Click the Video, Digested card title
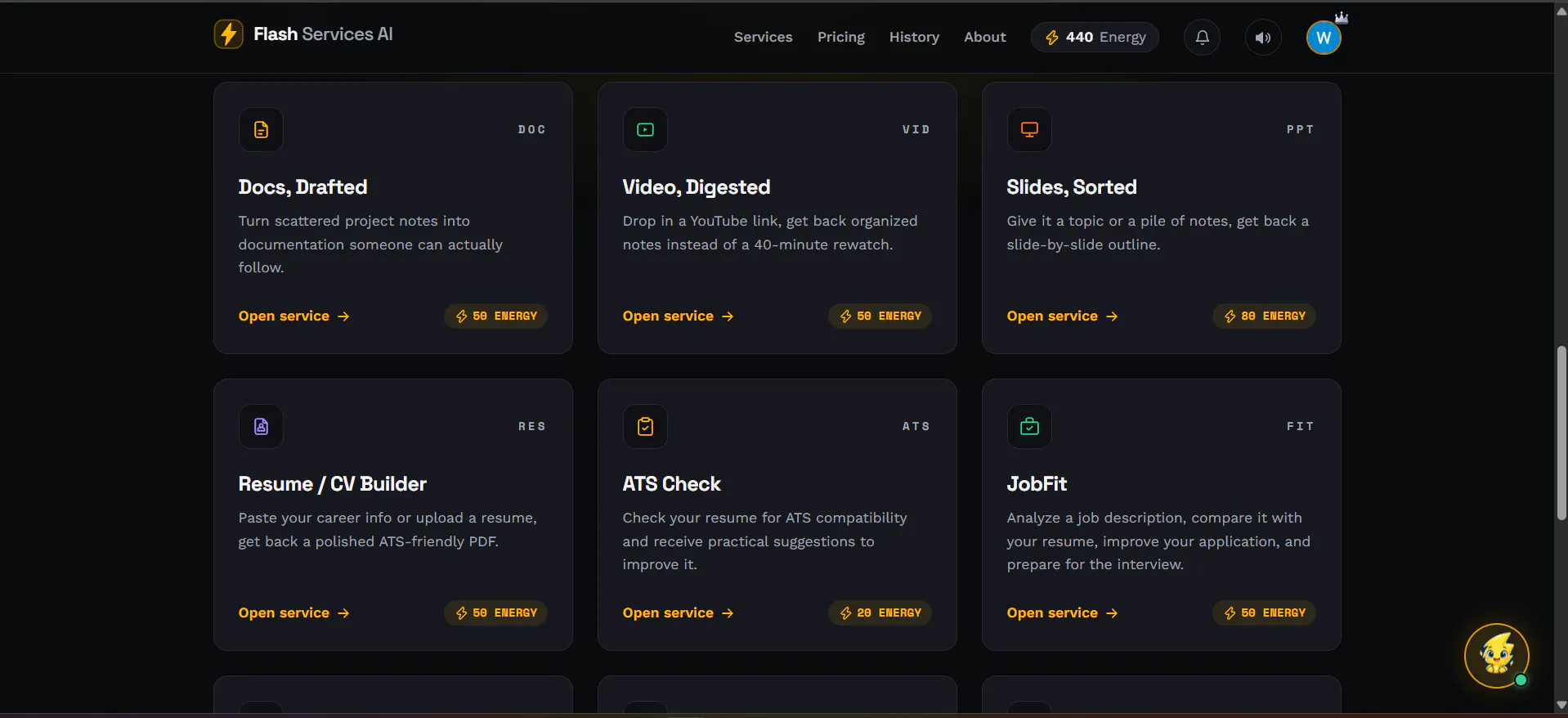The height and width of the screenshot is (718, 1568). (x=697, y=187)
